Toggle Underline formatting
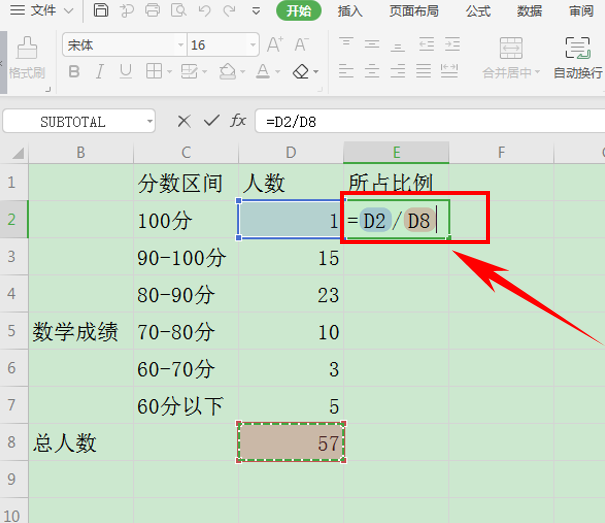This screenshot has width=605, height=523. coord(126,71)
